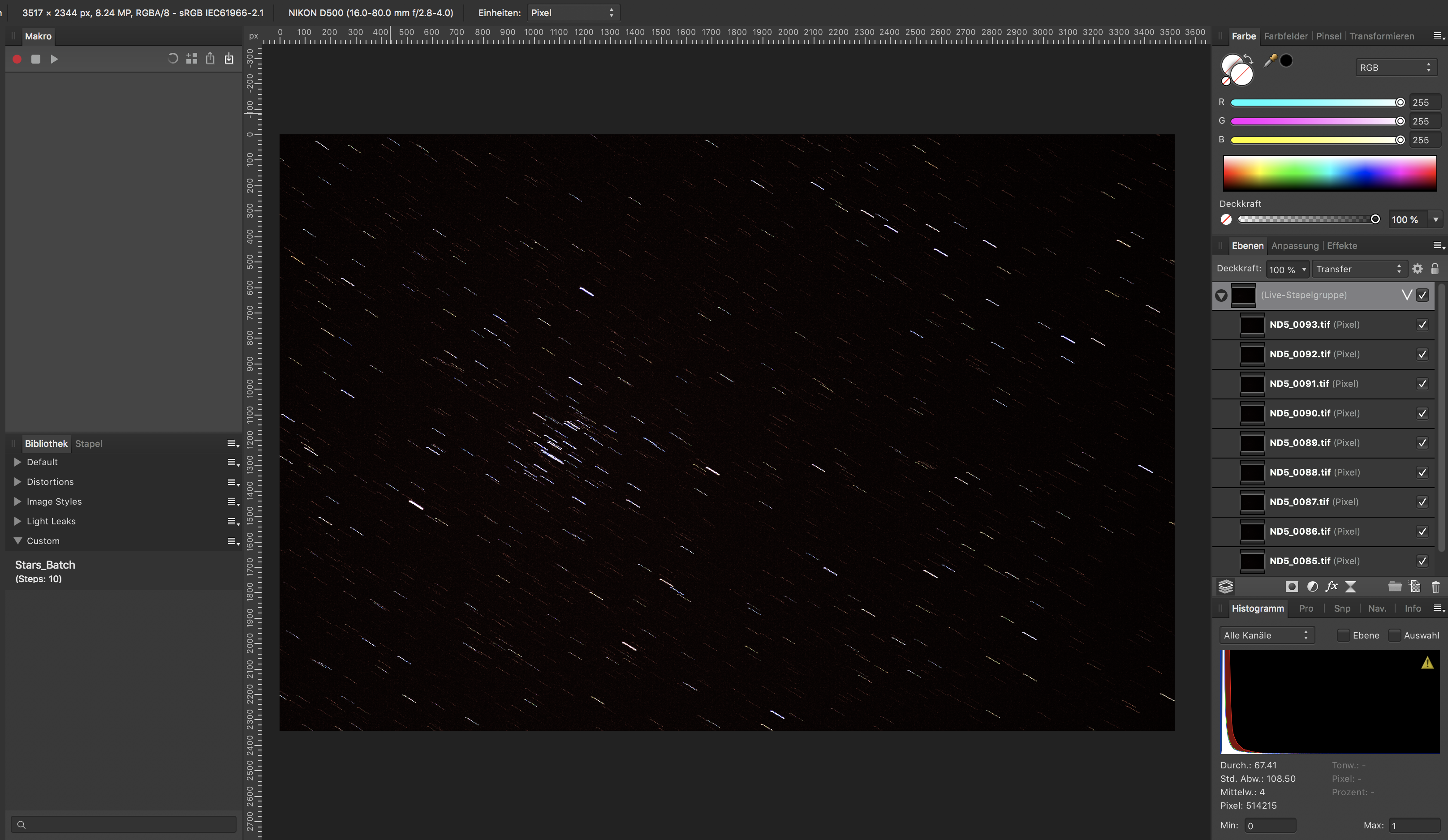Click the layer stack icon in Ebenen footer
The width and height of the screenshot is (1448, 840).
pyautogui.click(x=1226, y=587)
